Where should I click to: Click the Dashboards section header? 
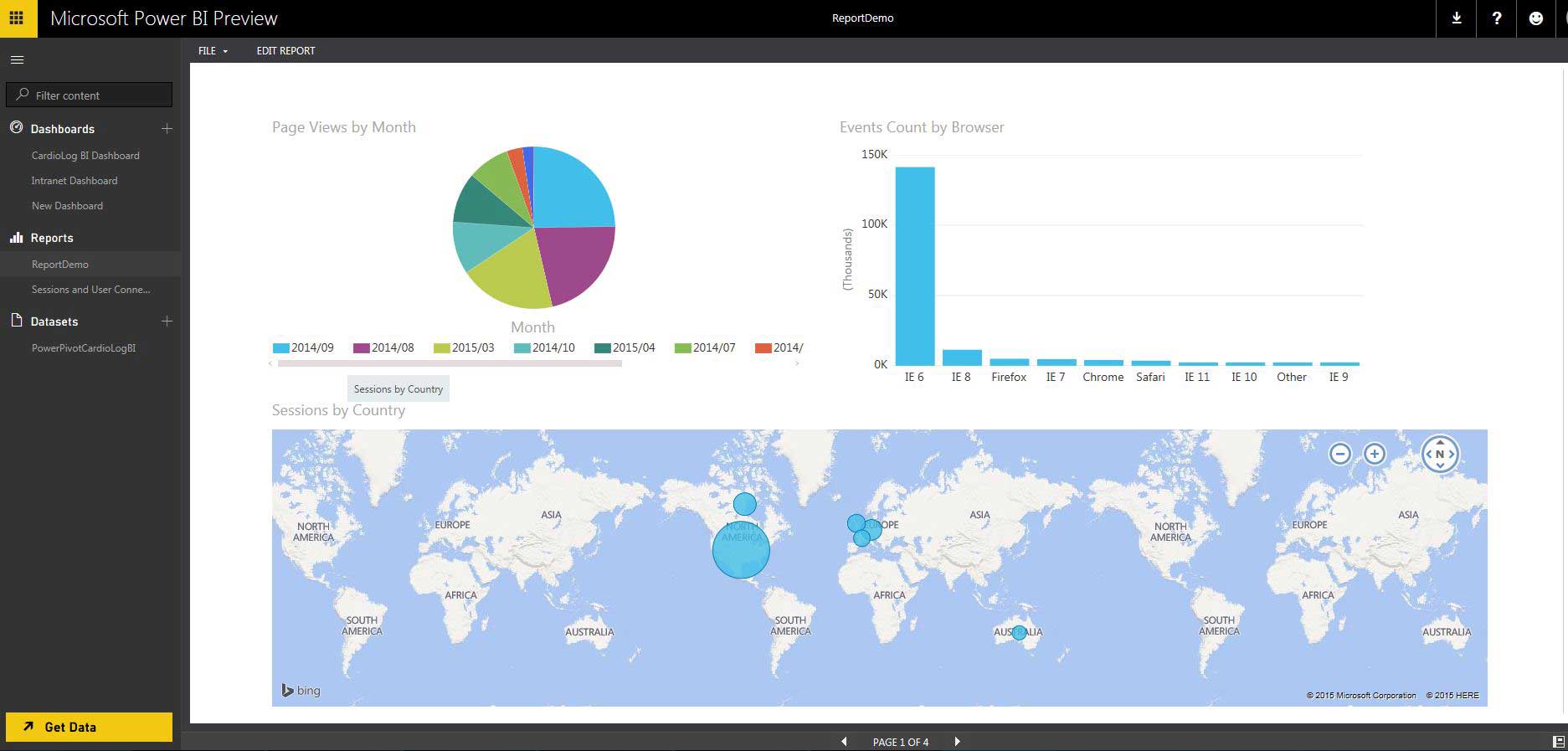pyautogui.click(x=63, y=129)
